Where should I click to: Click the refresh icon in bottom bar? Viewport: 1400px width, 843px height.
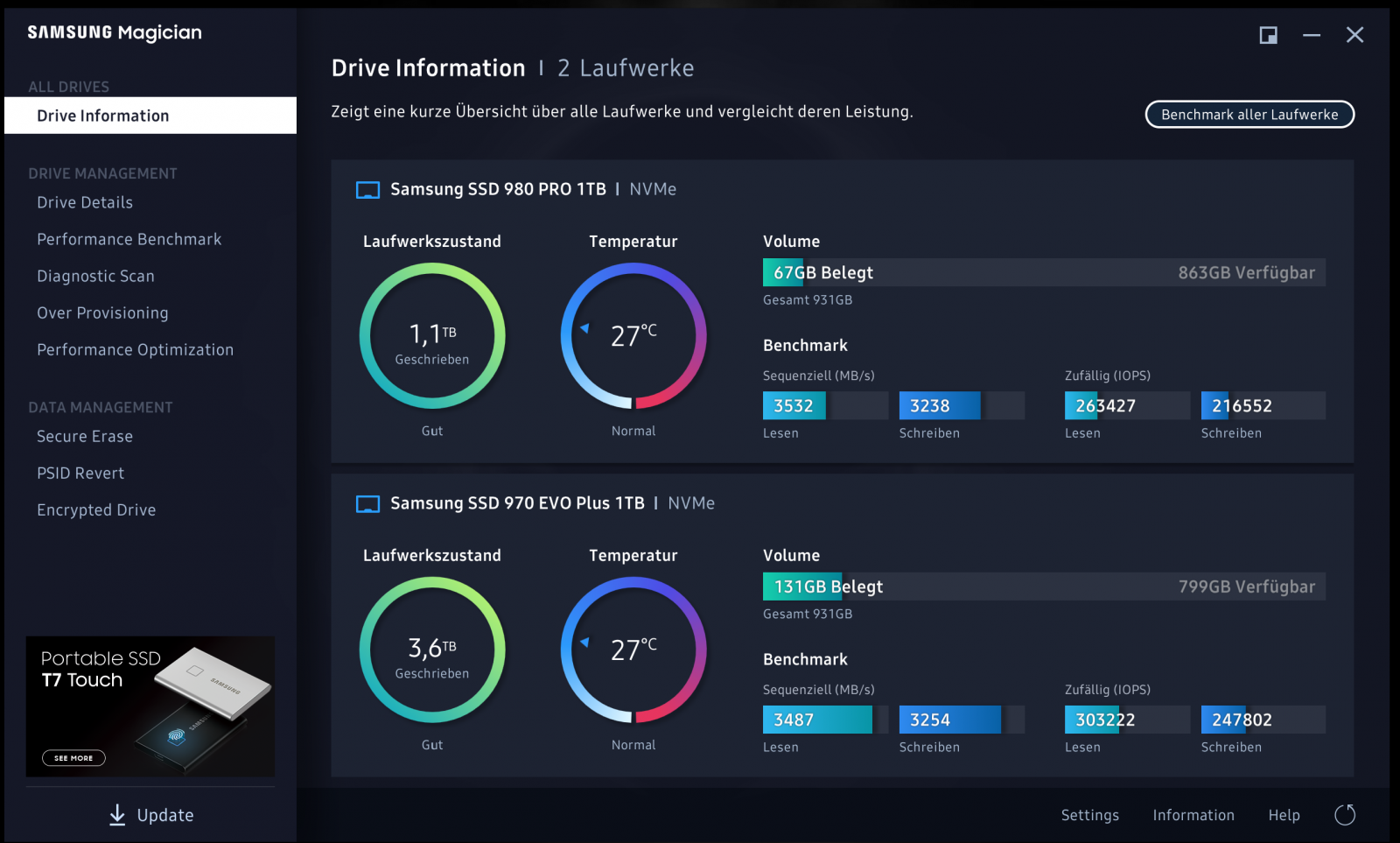1345,815
